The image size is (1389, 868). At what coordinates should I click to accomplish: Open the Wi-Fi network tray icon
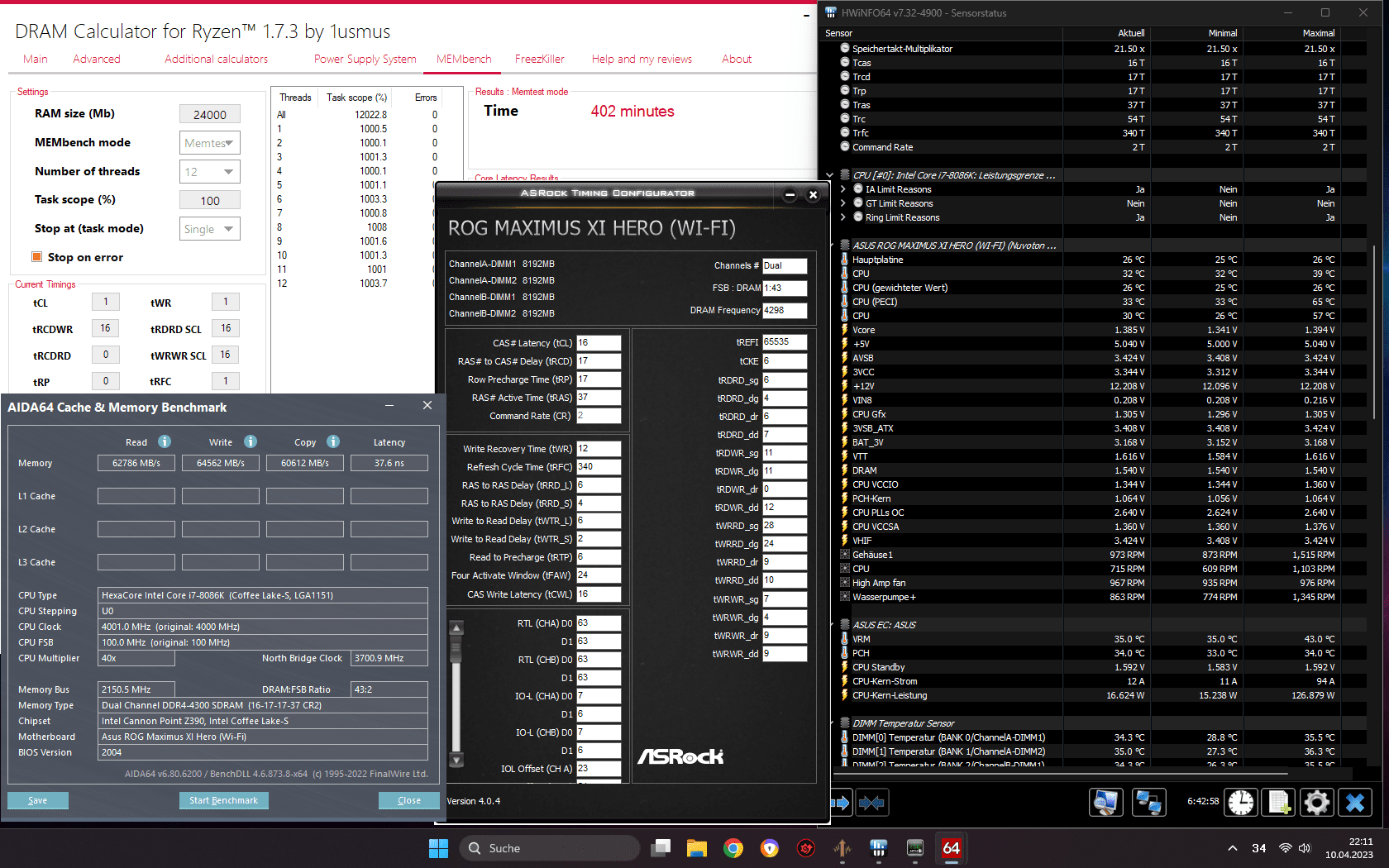click(1285, 848)
